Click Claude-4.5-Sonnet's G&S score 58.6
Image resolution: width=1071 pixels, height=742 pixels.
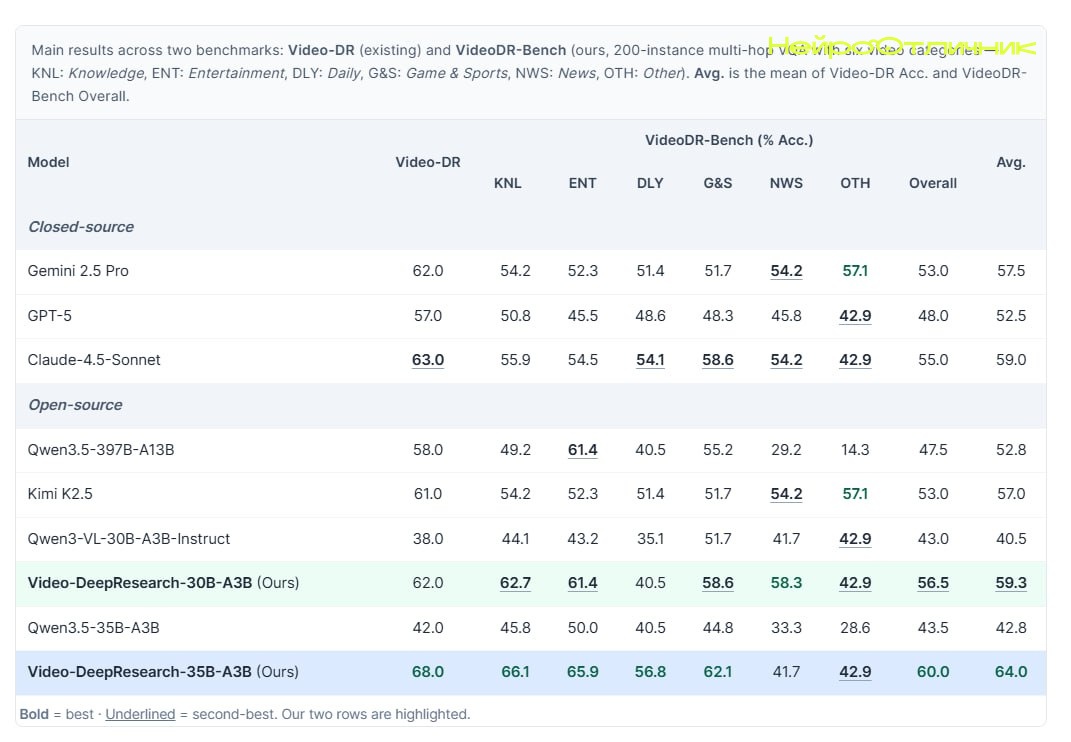click(718, 359)
